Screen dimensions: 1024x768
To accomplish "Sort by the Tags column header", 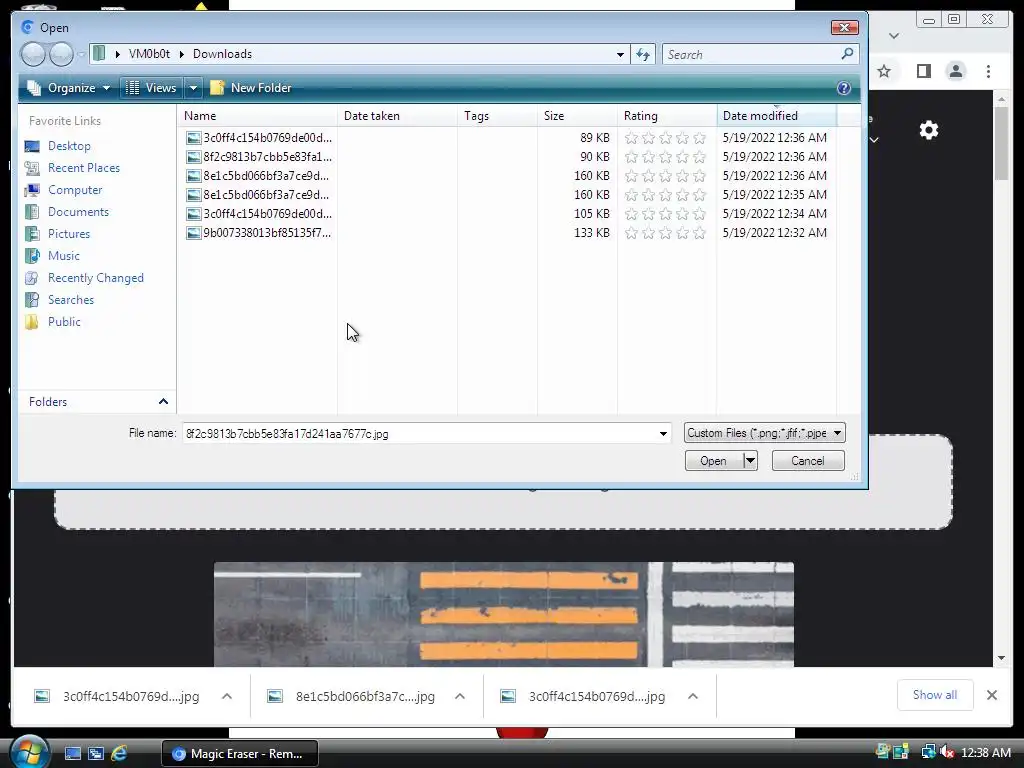I will tap(498, 116).
